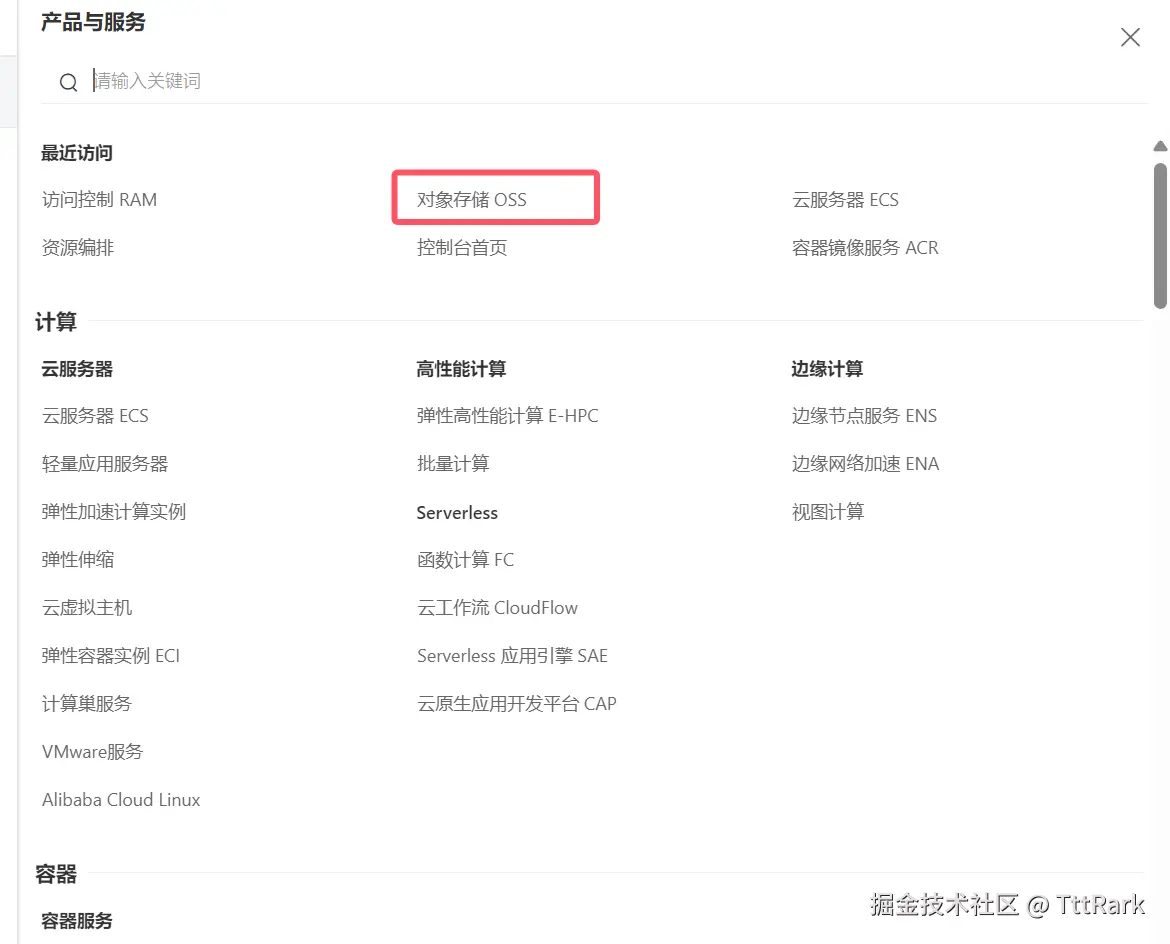
Task: Click the 最近访问 section heading
Action: click(x=77, y=153)
